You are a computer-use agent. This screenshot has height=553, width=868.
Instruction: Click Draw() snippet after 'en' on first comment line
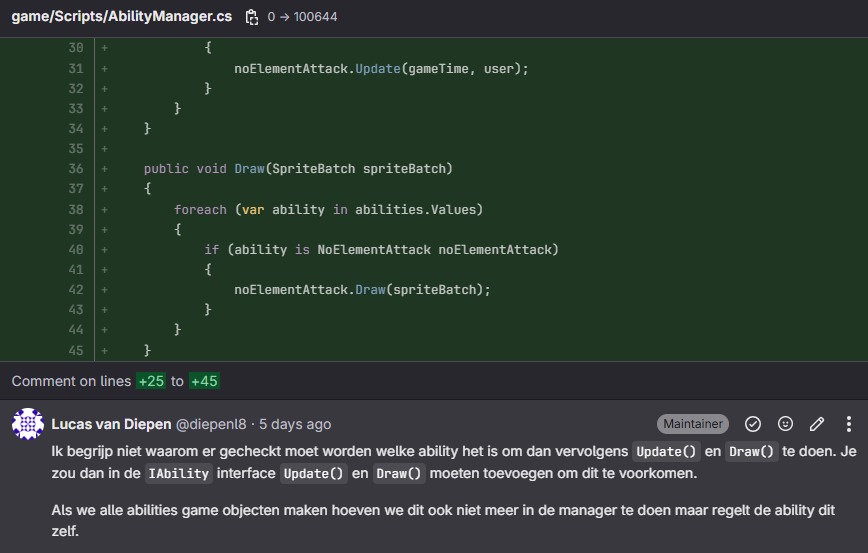click(751, 451)
